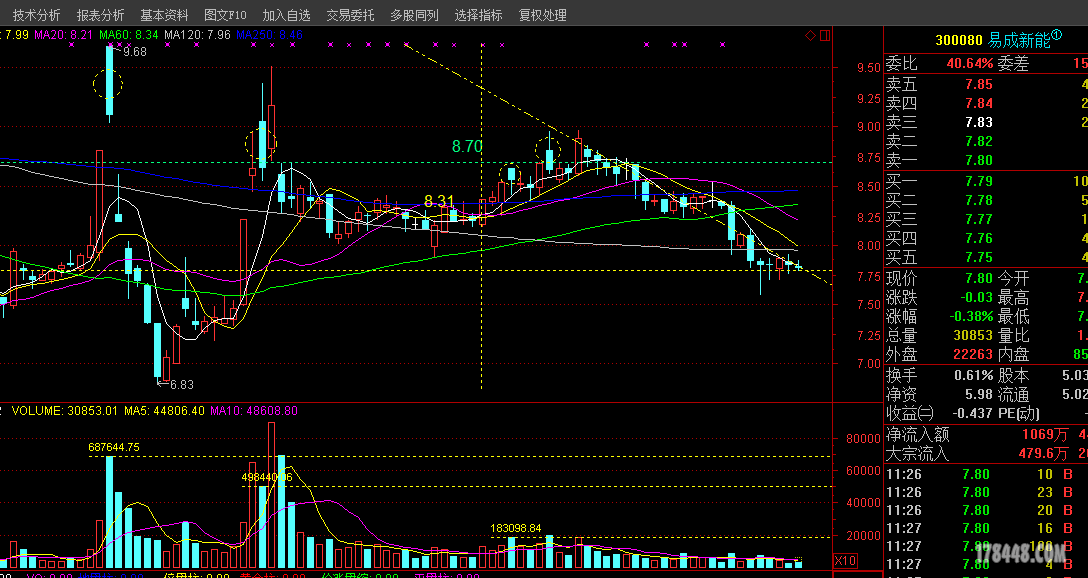This screenshot has width=1088, height=578.
Task: Click the MA250 indicator label
Action: coord(270,34)
